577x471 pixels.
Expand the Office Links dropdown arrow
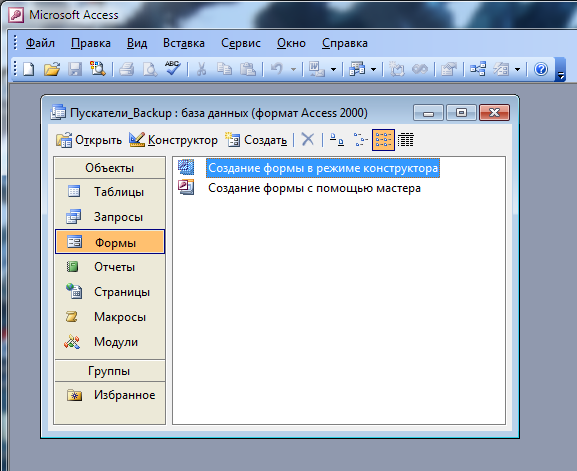coord(333,69)
